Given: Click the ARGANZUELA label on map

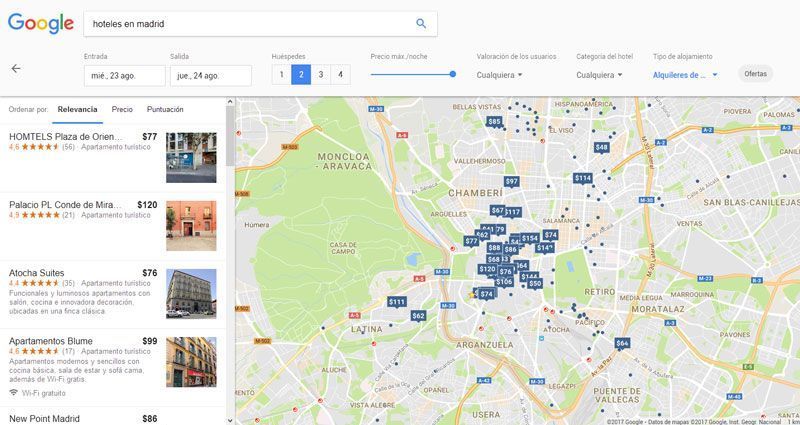Looking at the screenshot, I should click(484, 345).
